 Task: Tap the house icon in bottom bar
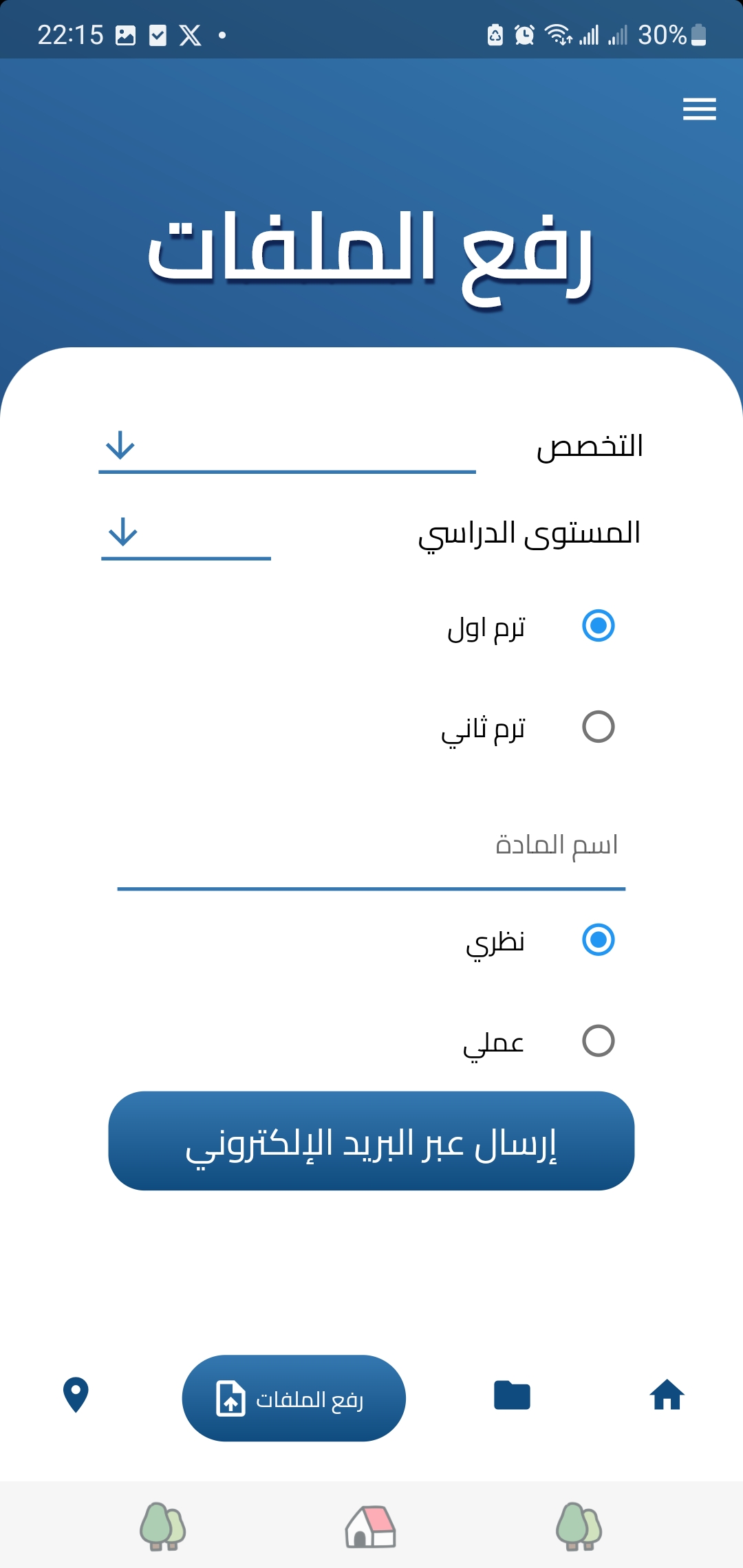pos(371,1527)
